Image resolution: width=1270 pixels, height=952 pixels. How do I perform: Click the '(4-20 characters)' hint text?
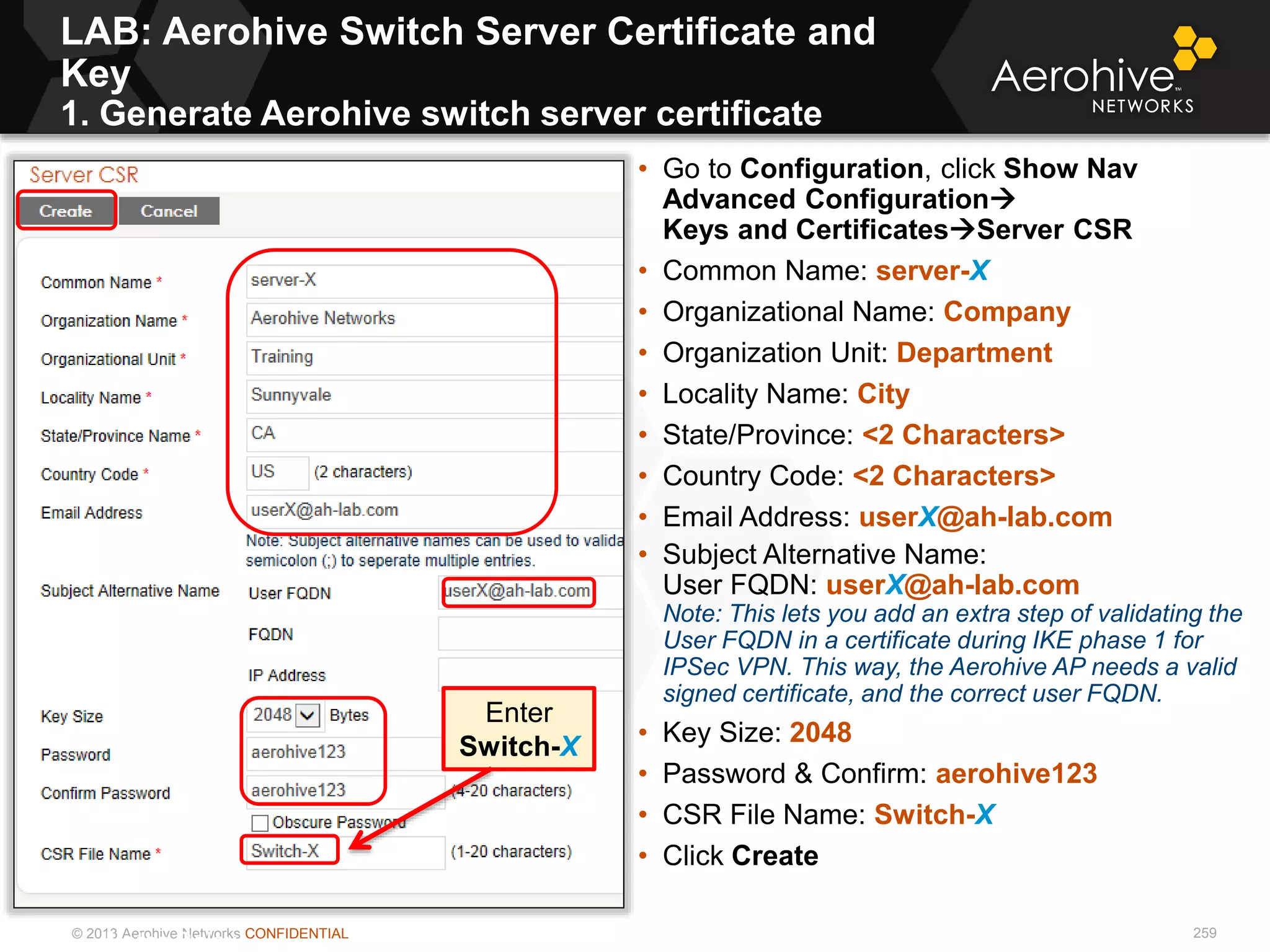511,791
